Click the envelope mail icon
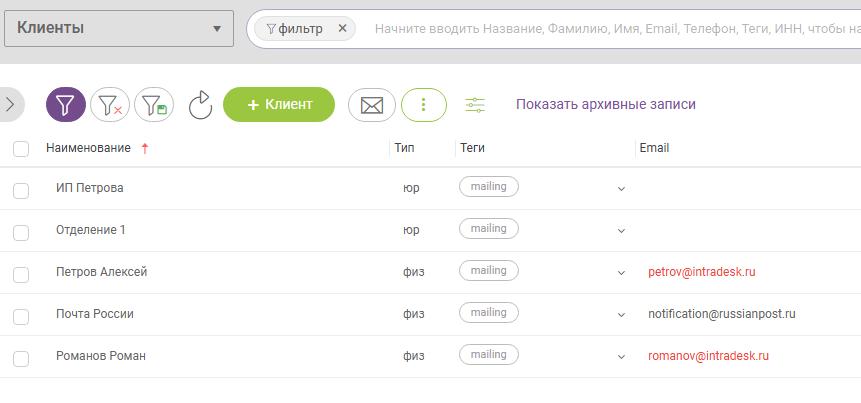861x403 pixels. click(x=372, y=104)
